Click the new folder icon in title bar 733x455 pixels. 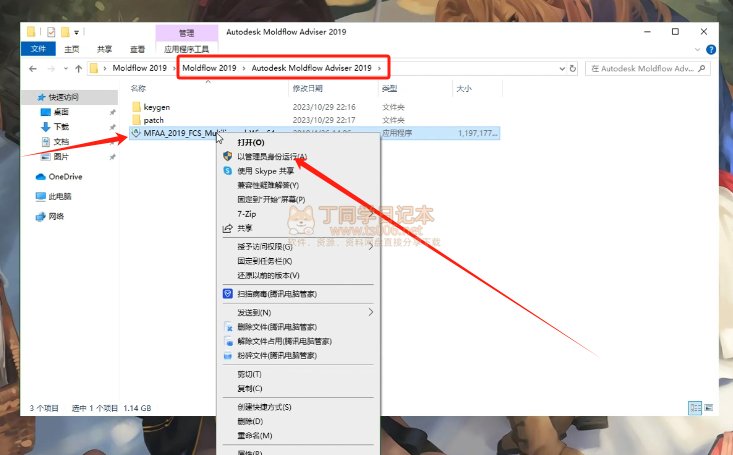[x=65, y=32]
